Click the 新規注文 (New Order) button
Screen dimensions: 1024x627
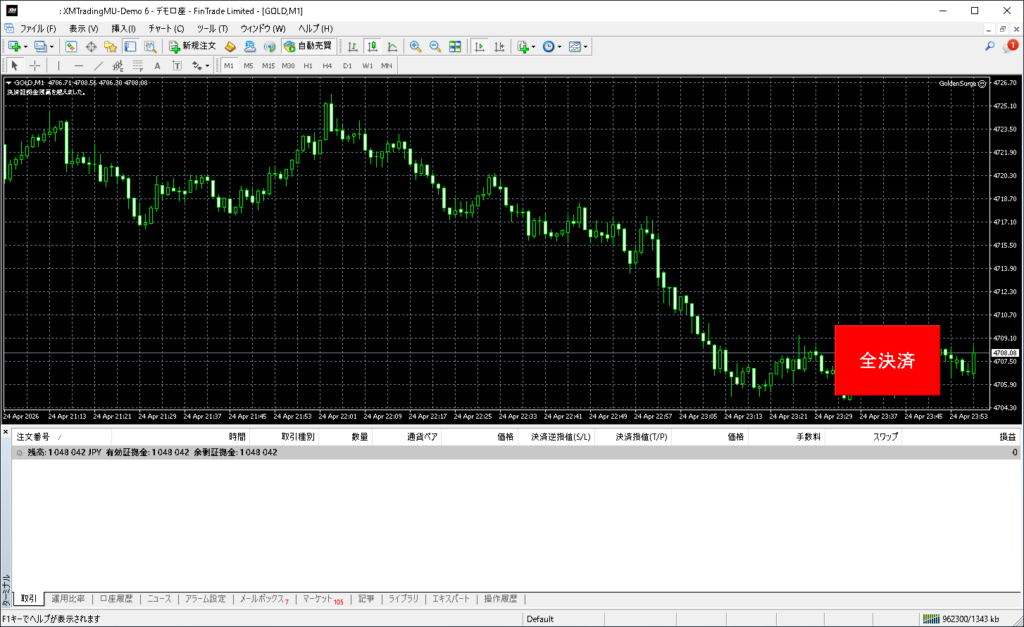[x=192, y=46]
